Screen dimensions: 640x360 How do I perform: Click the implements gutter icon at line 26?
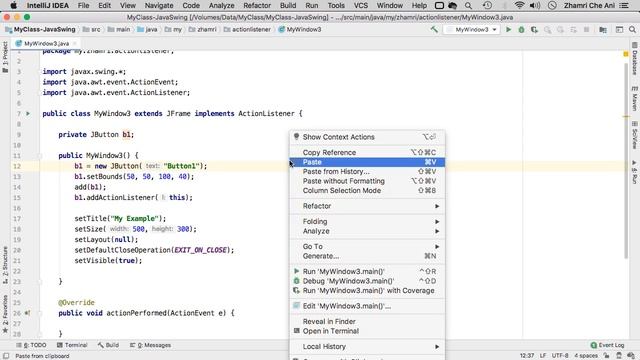click(x=27, y=313)
